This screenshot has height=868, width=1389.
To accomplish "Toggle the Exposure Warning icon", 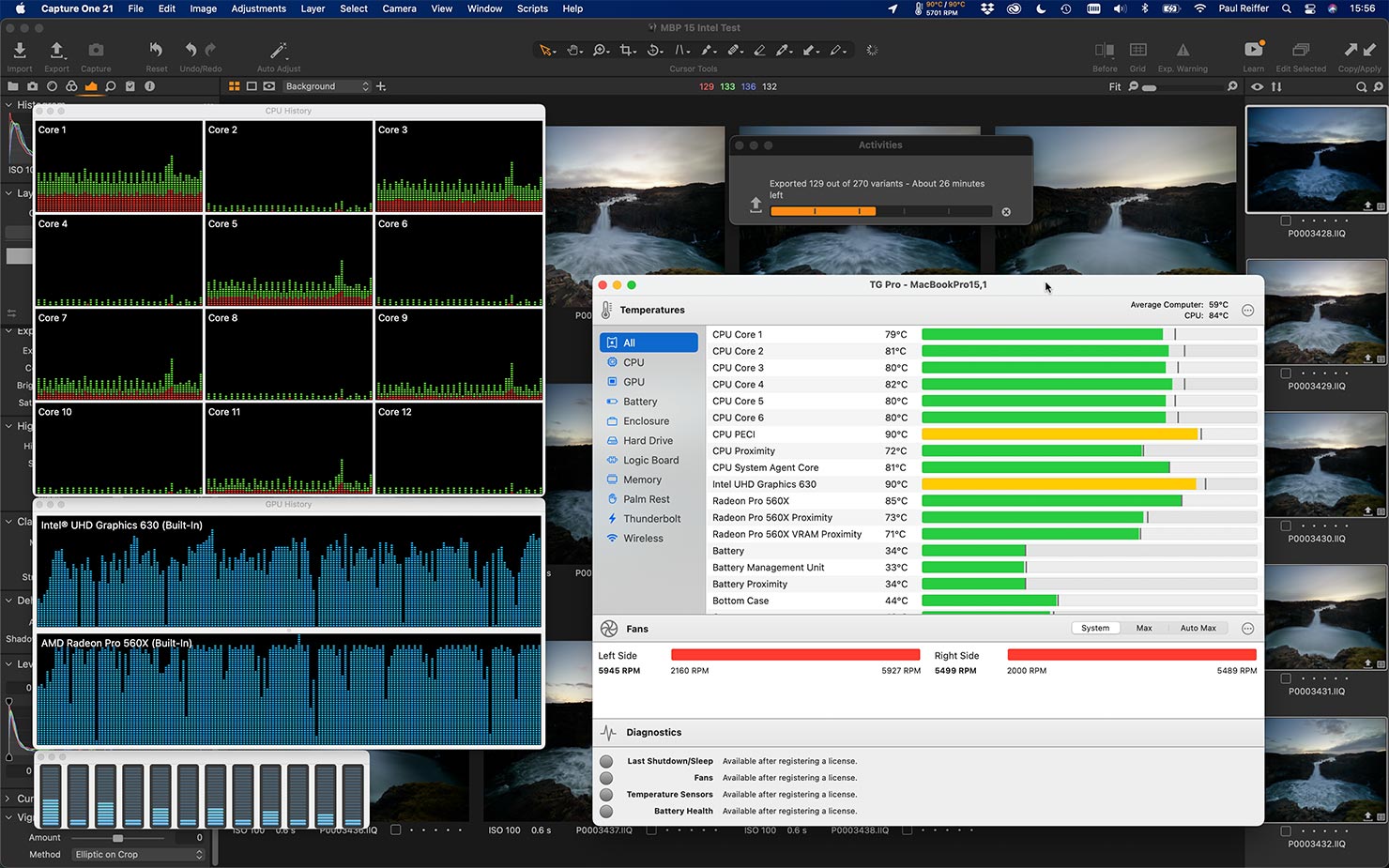I will click(1183, 50).
